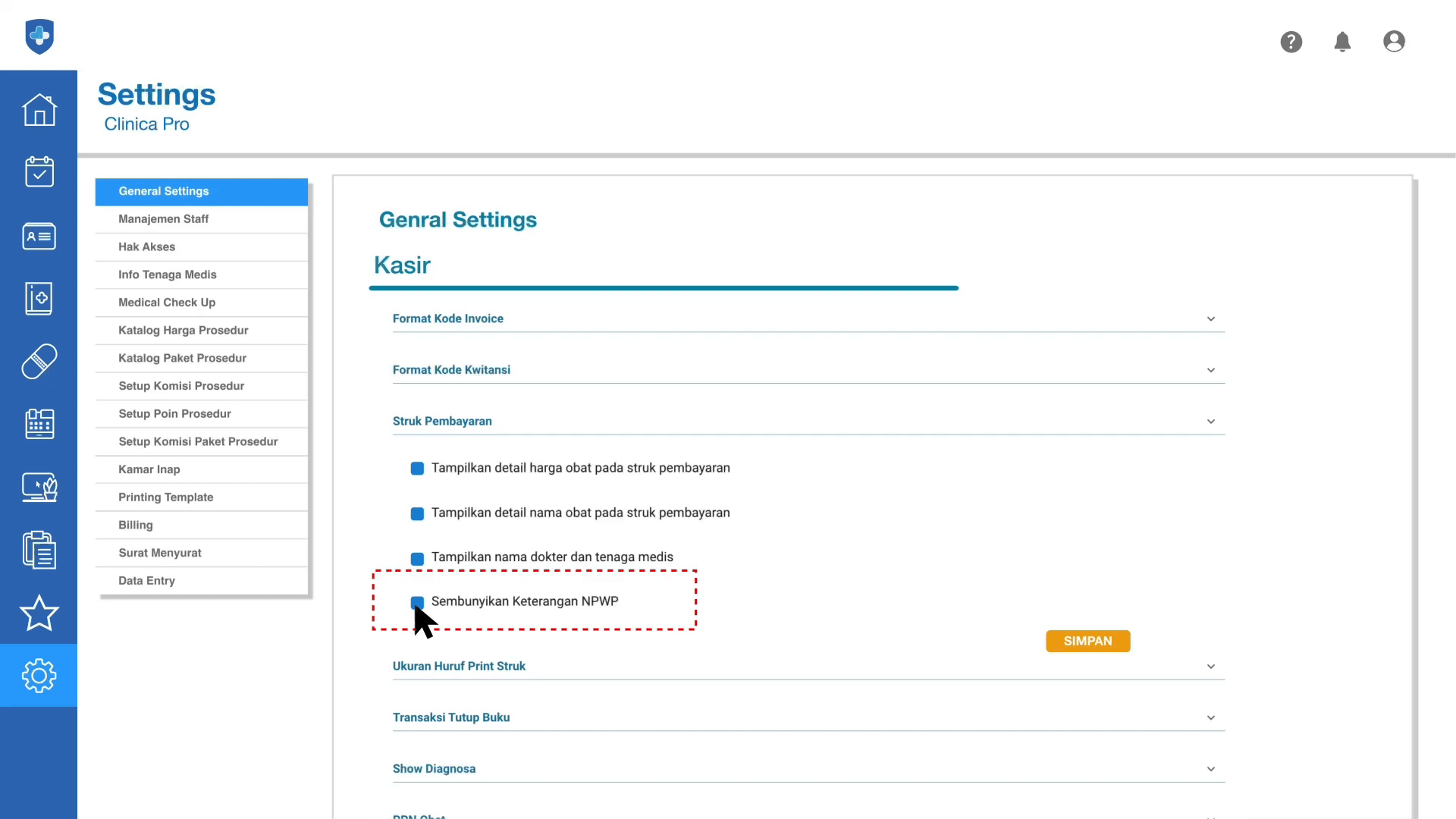
Task: Open the user profile account icon
Action: pyautogui.click(x=1394, y=42)
